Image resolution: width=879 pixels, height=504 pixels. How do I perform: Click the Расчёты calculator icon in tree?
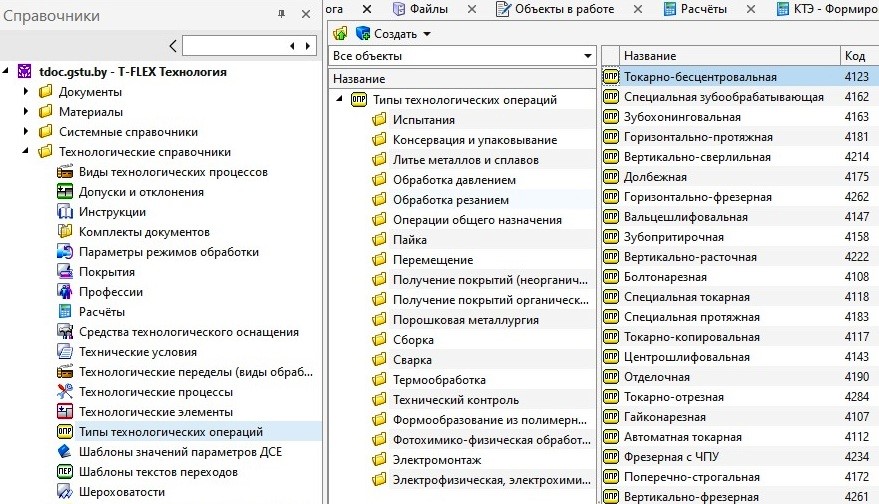(65, 312)
